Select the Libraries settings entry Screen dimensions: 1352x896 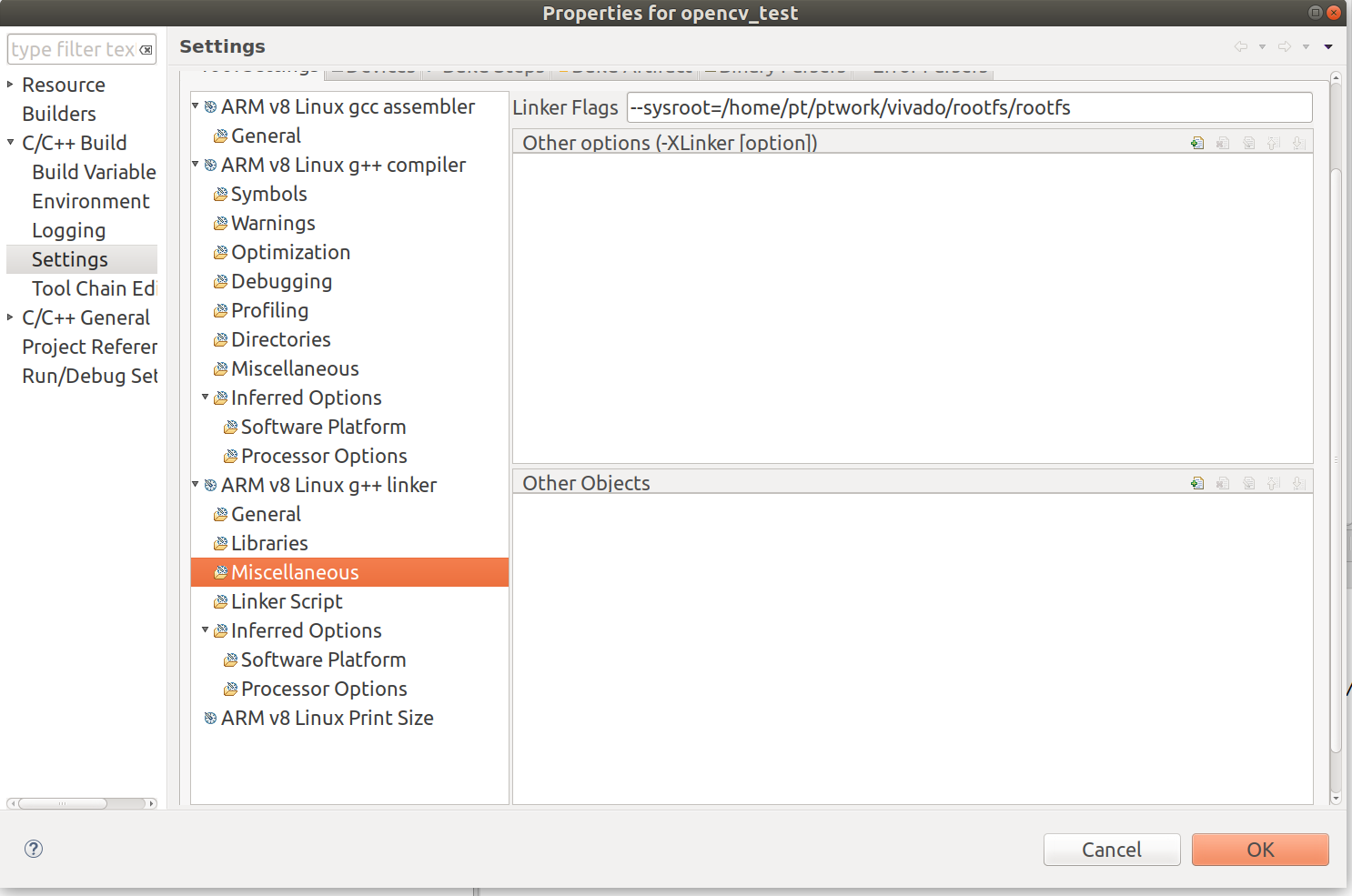coord(269,543)
